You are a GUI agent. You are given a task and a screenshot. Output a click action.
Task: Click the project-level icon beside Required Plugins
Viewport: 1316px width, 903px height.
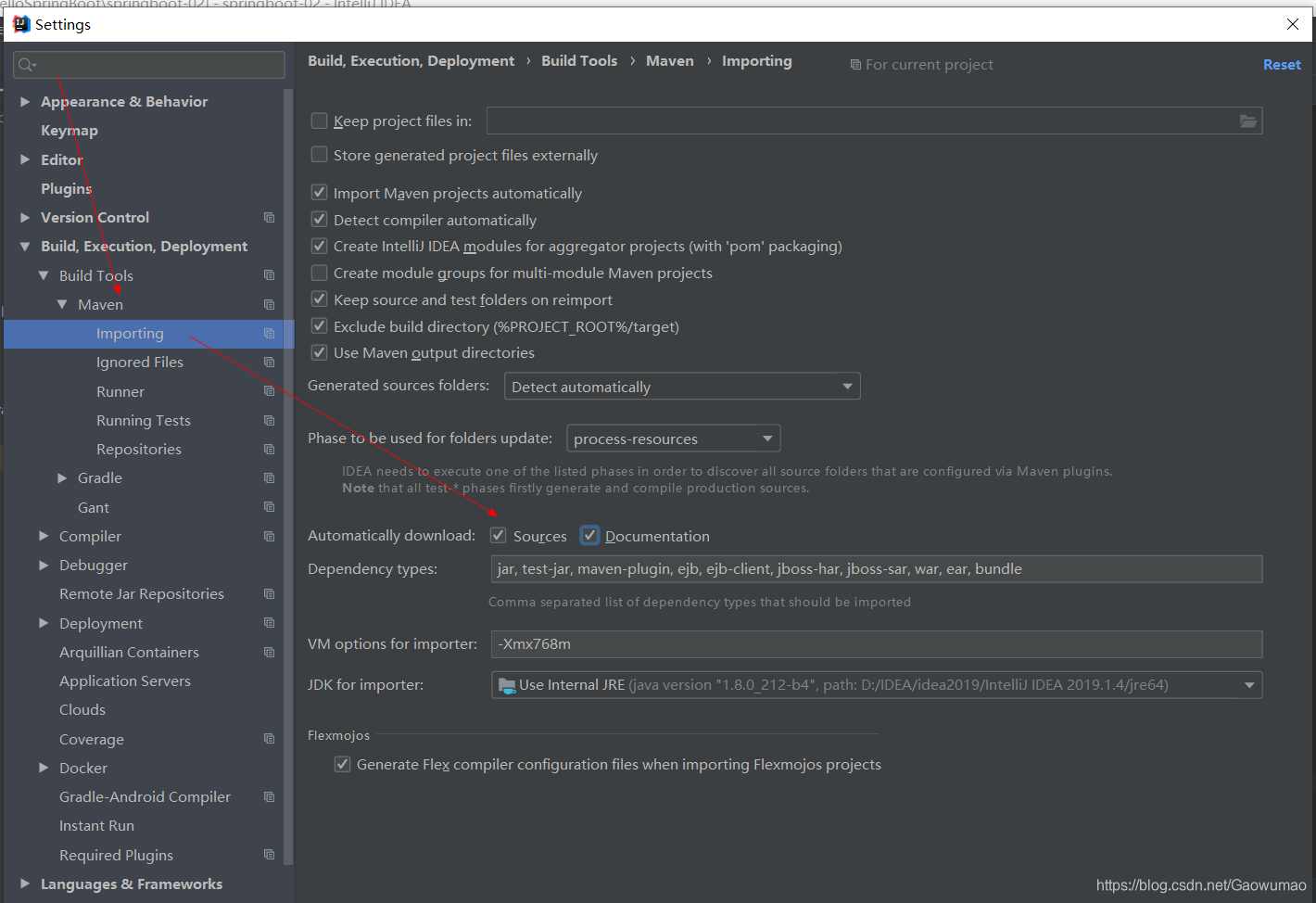coord(269,855)
